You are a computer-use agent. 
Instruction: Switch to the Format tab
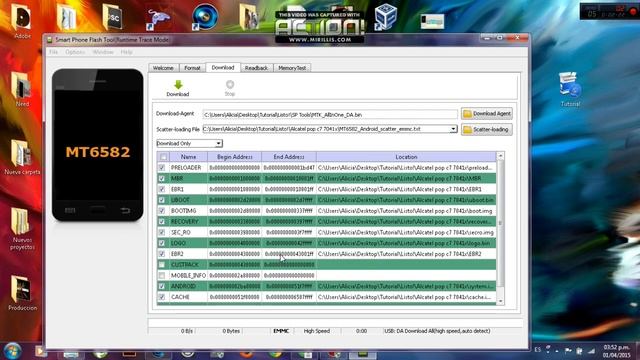point(192,68)
